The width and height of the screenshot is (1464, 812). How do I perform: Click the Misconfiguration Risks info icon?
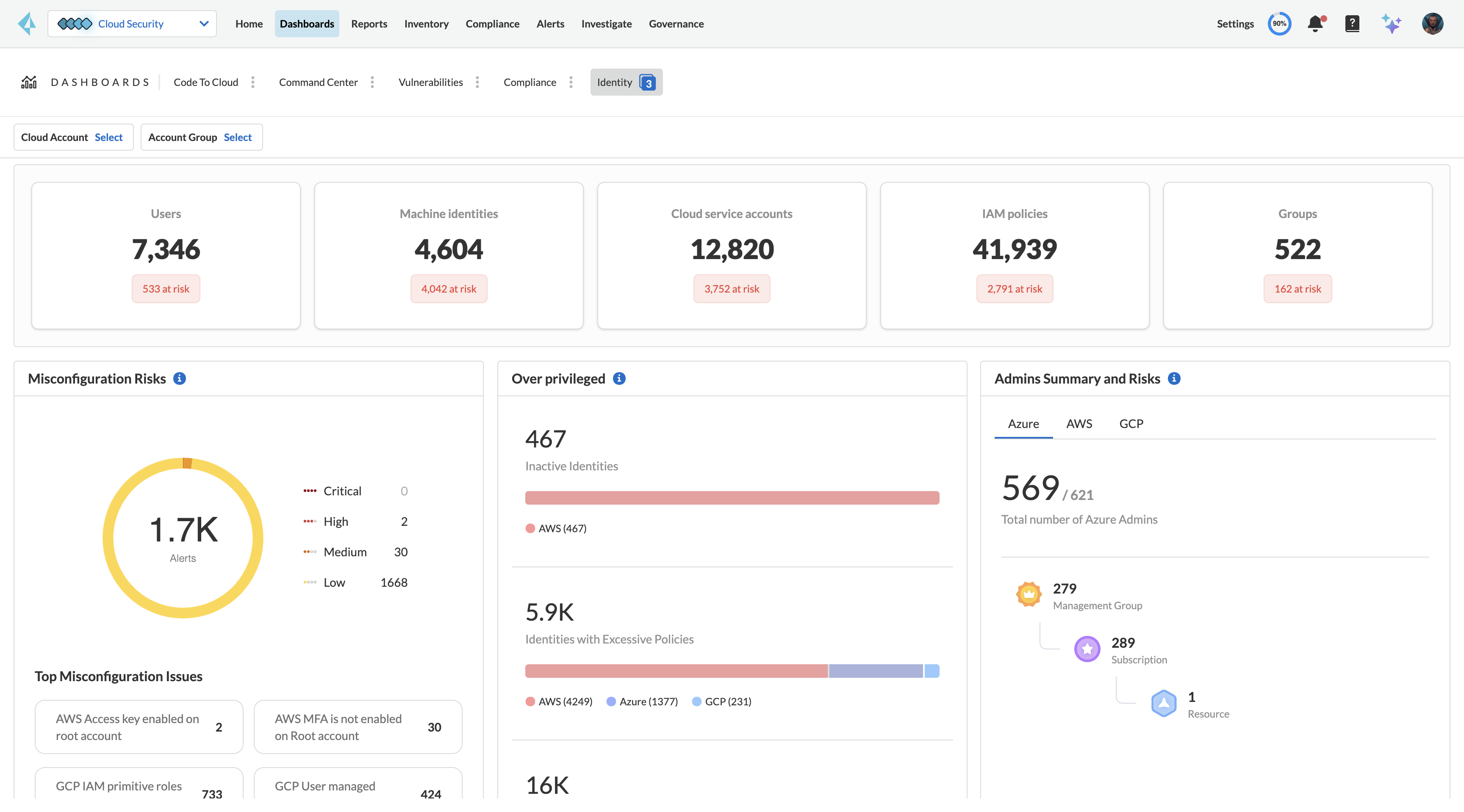180,378
